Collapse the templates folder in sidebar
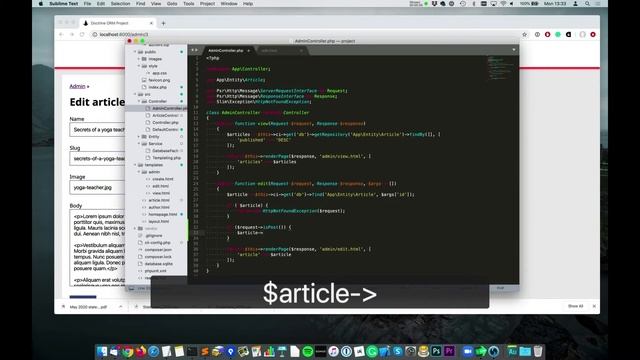The width and height of the screenshot is (640, 360). (135, 165)
